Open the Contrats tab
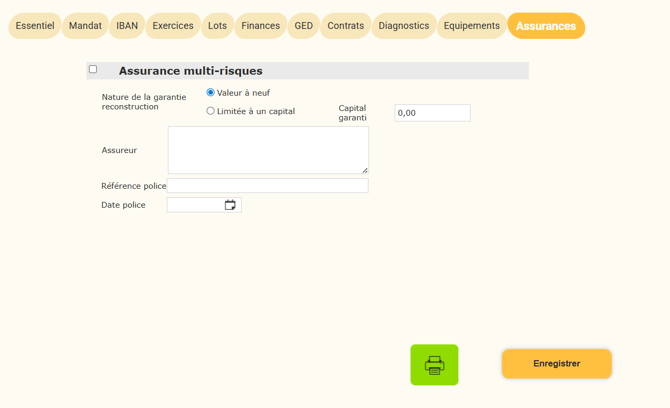Image resolution: width=670 pixels, height=408 pixels. coord(346,26)
